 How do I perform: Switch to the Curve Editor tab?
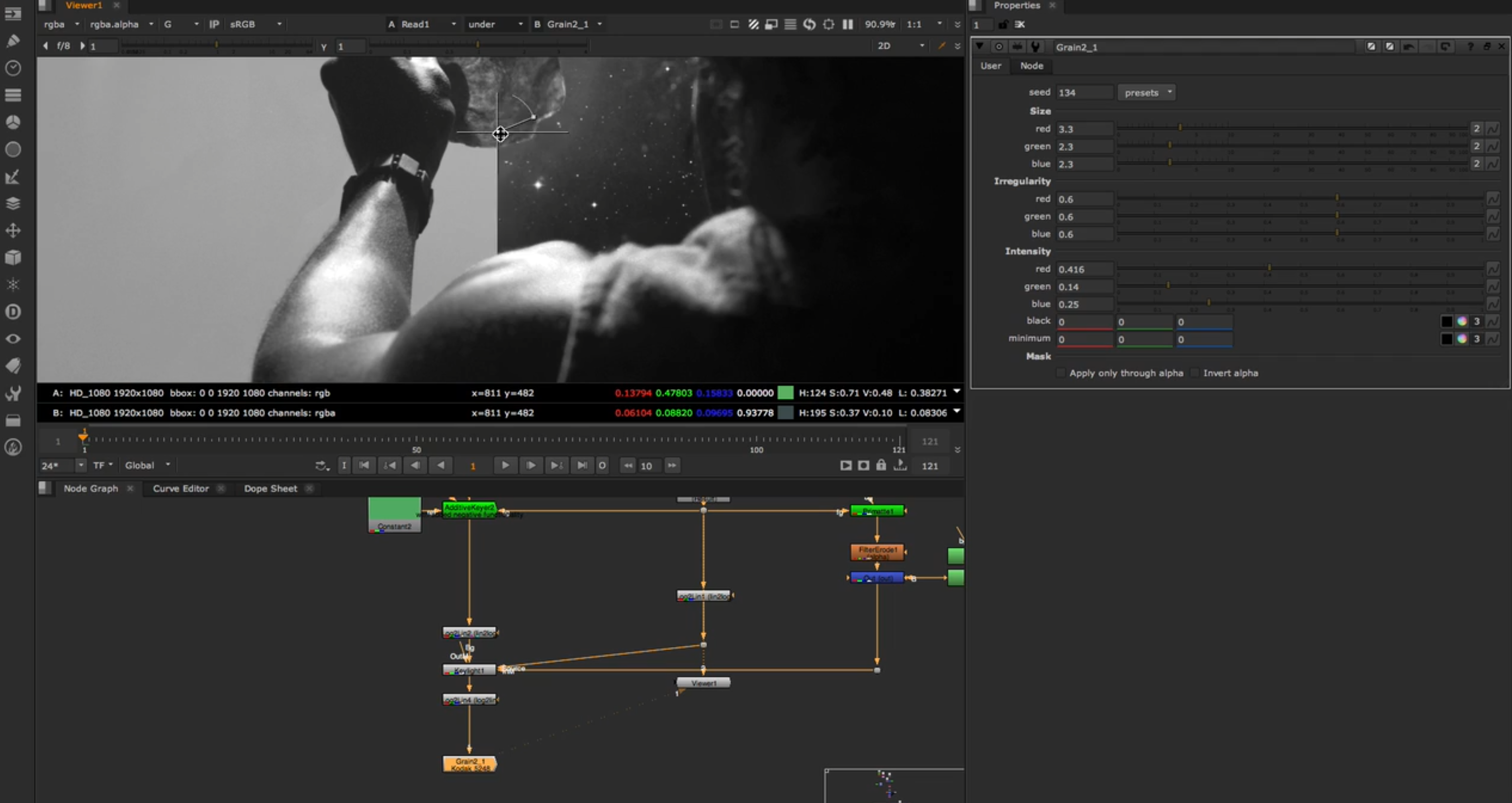[x=181, y=488]
